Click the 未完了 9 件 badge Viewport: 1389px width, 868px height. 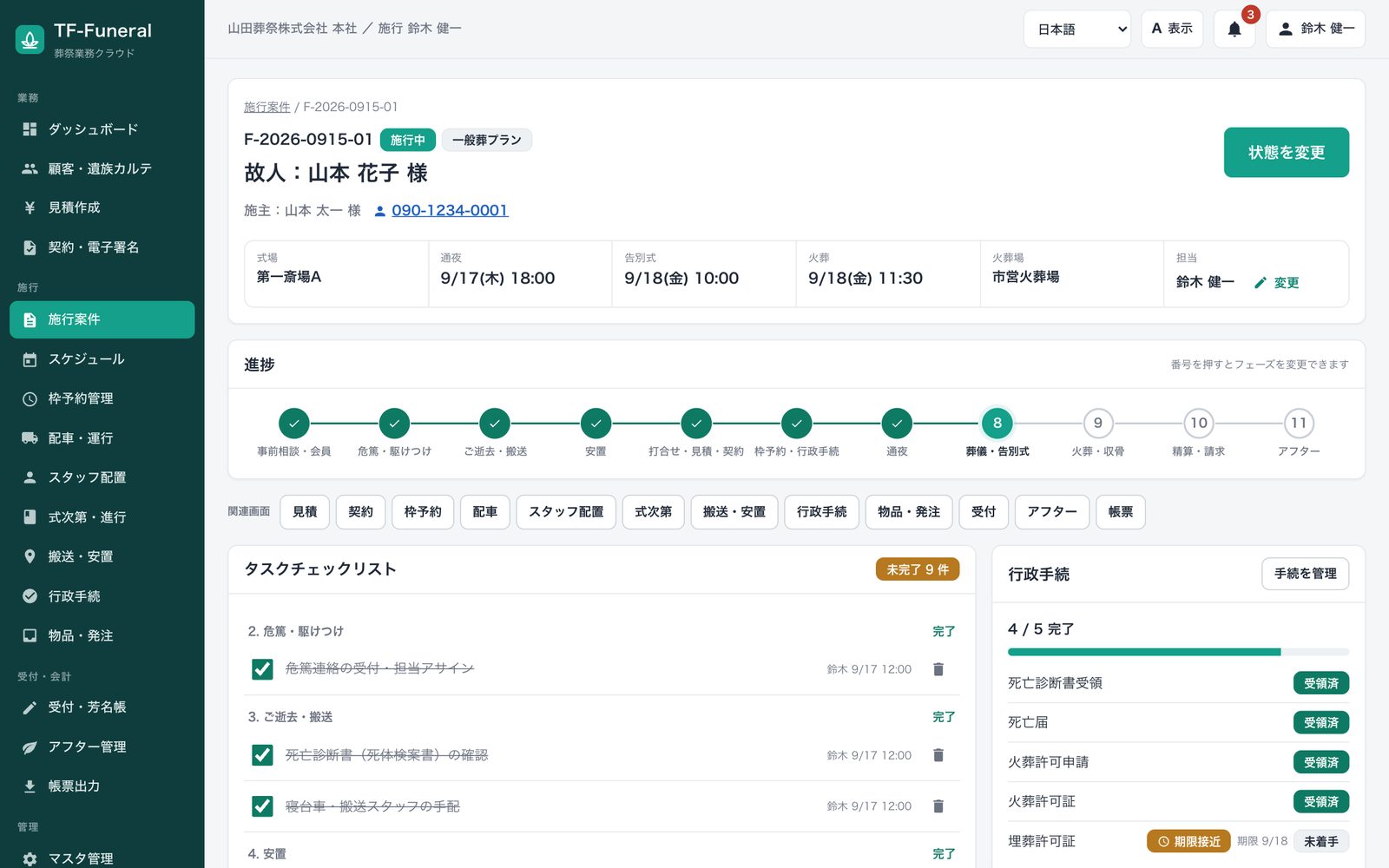[918, 569]
